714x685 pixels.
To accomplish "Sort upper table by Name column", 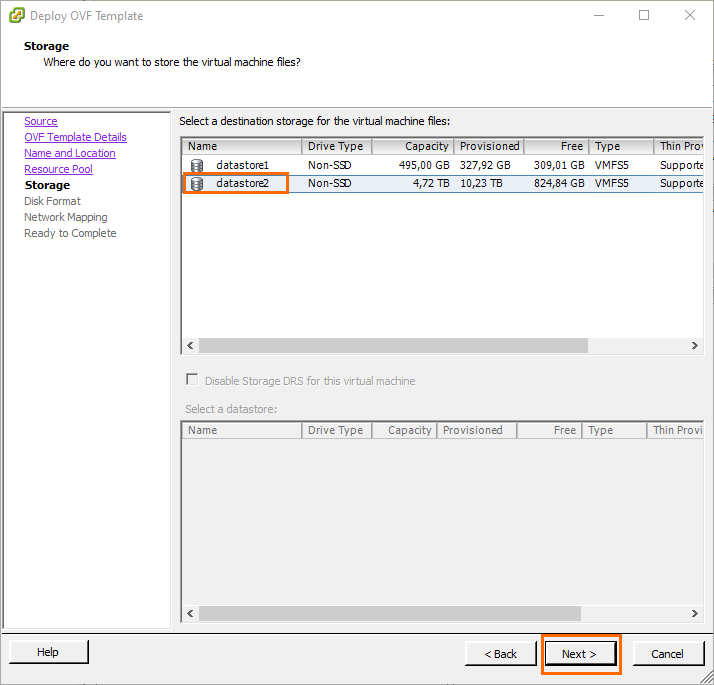I will [241, 146].
